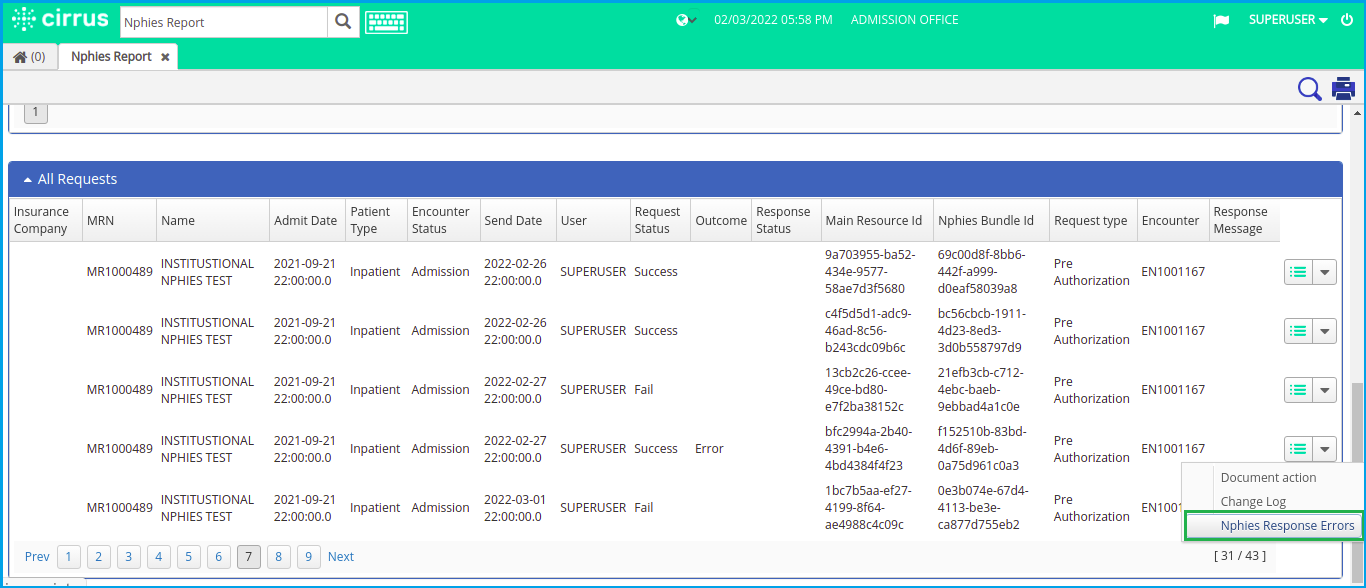Click list action icon for row with Outcome Error
This screenshot has height=588, width=1366.
pyautogui.click(x=1297, y=449)
